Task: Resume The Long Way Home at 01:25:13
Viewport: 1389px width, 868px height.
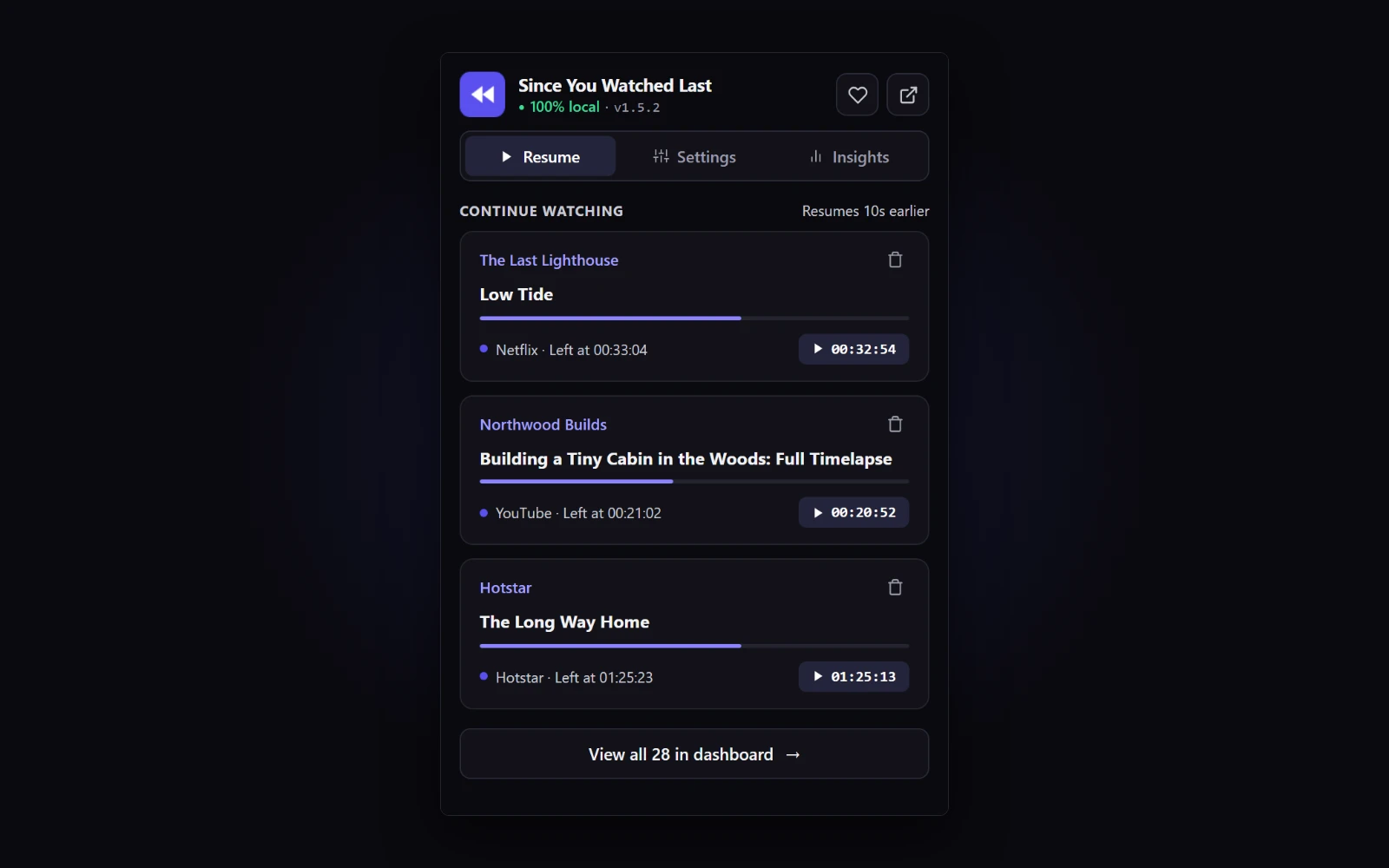Action: click(853, 676)
